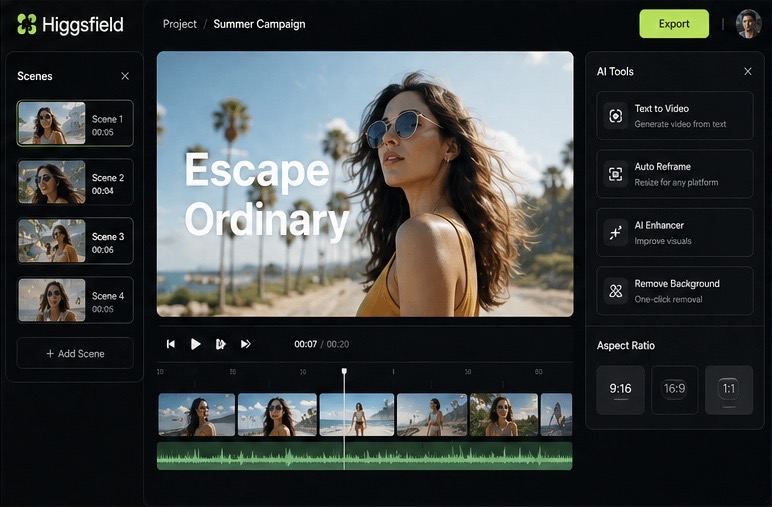Screen dimensions: 772x507
Task: Click the Higgsfield logo icon
Action: 27,24
